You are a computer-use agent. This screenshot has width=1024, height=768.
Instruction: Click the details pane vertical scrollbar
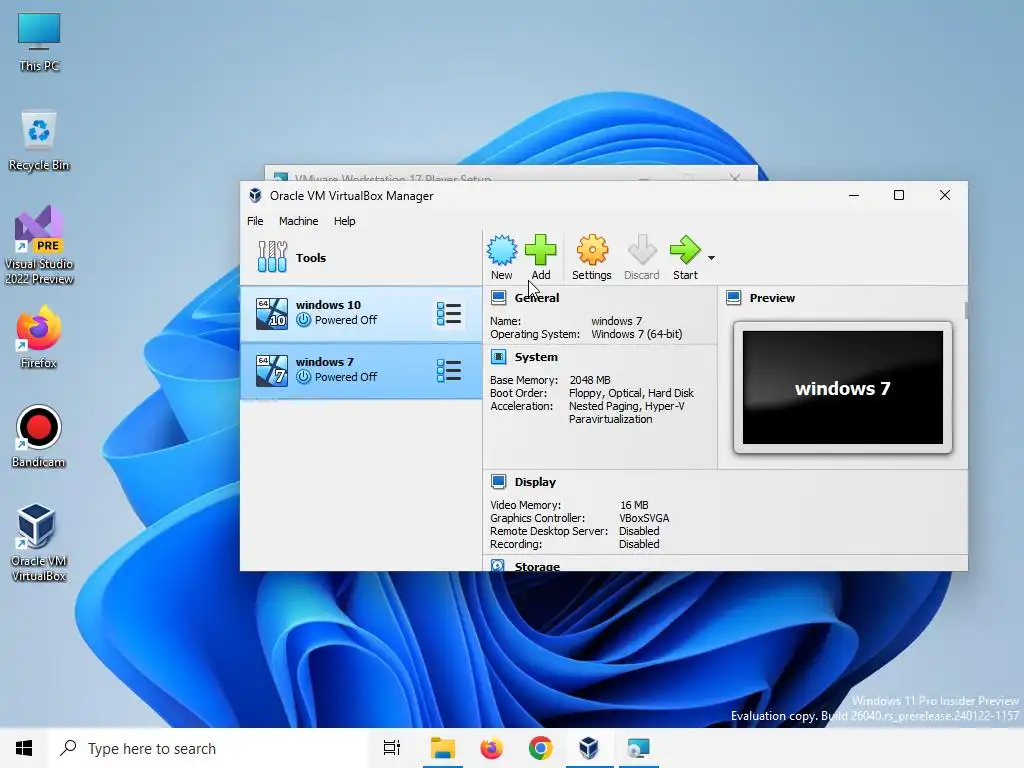(966, 310)
